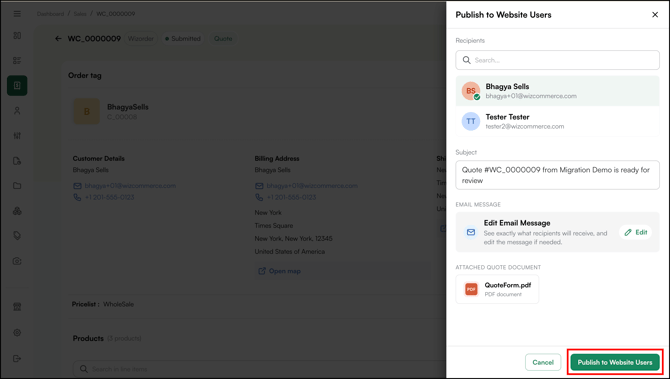Open the sliders adjustments sidebar icon
670x379 pixels.
[x=17, y=136]
